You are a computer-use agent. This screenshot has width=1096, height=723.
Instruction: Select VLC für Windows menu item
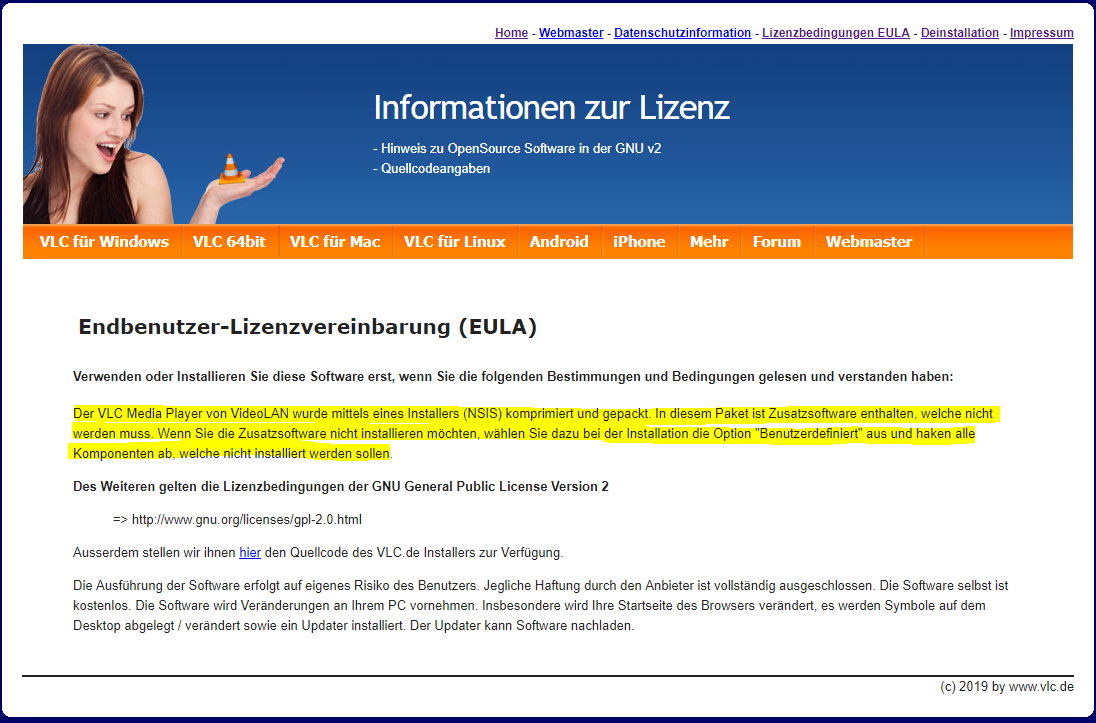pyautogui.click(x=103, y=242)
